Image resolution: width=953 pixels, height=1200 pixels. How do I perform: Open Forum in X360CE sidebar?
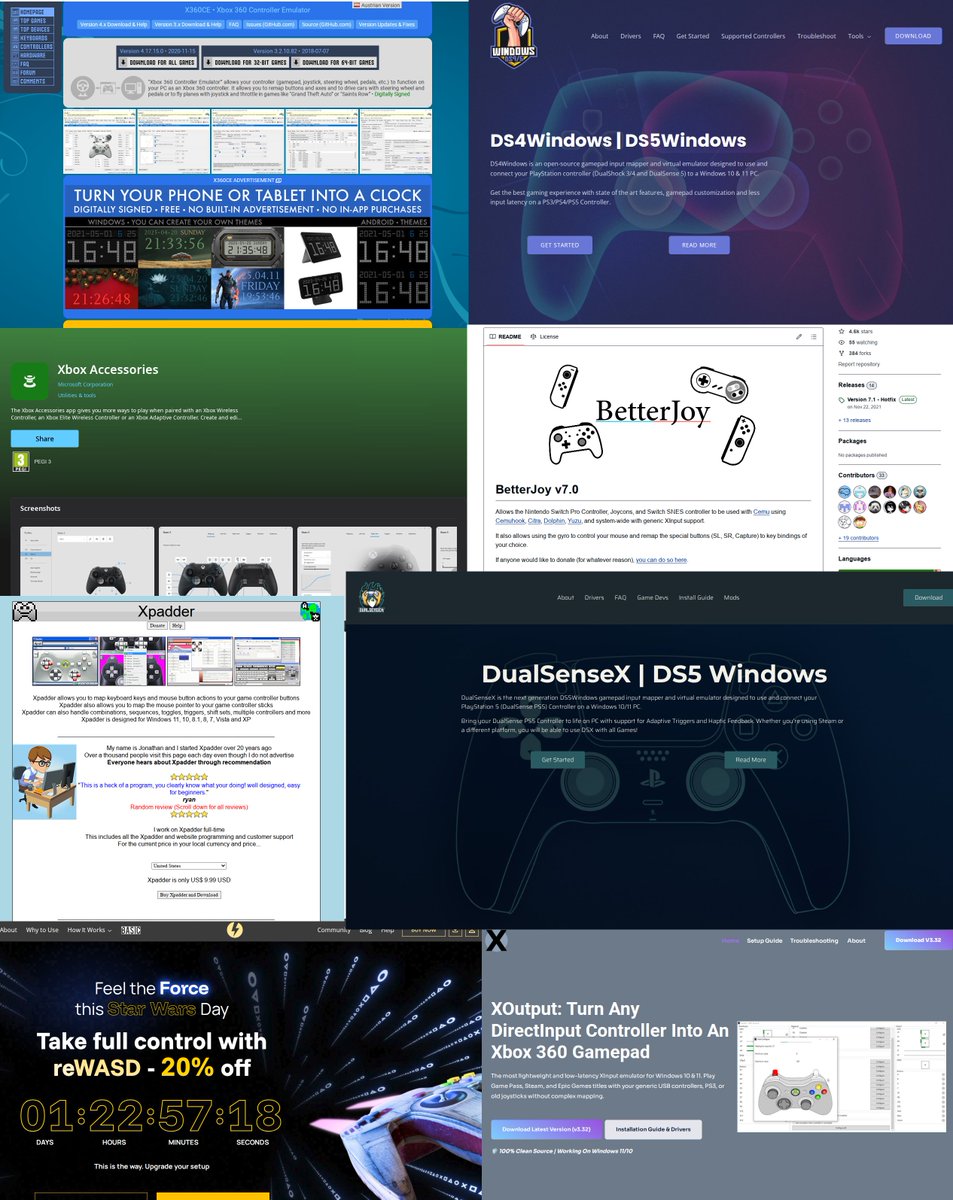(30, 72)
